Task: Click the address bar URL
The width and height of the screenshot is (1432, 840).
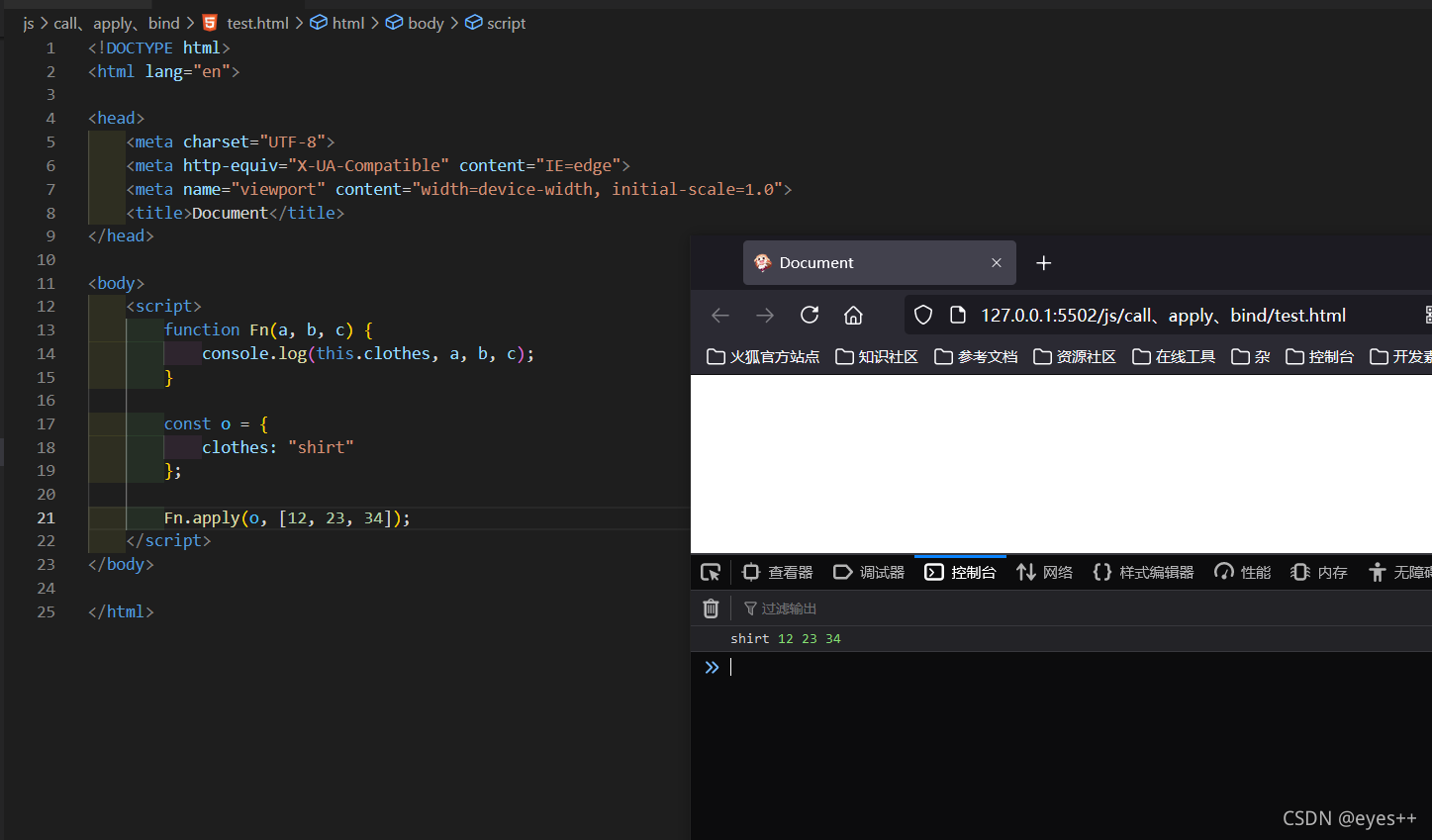Action: coord(1163,316)
